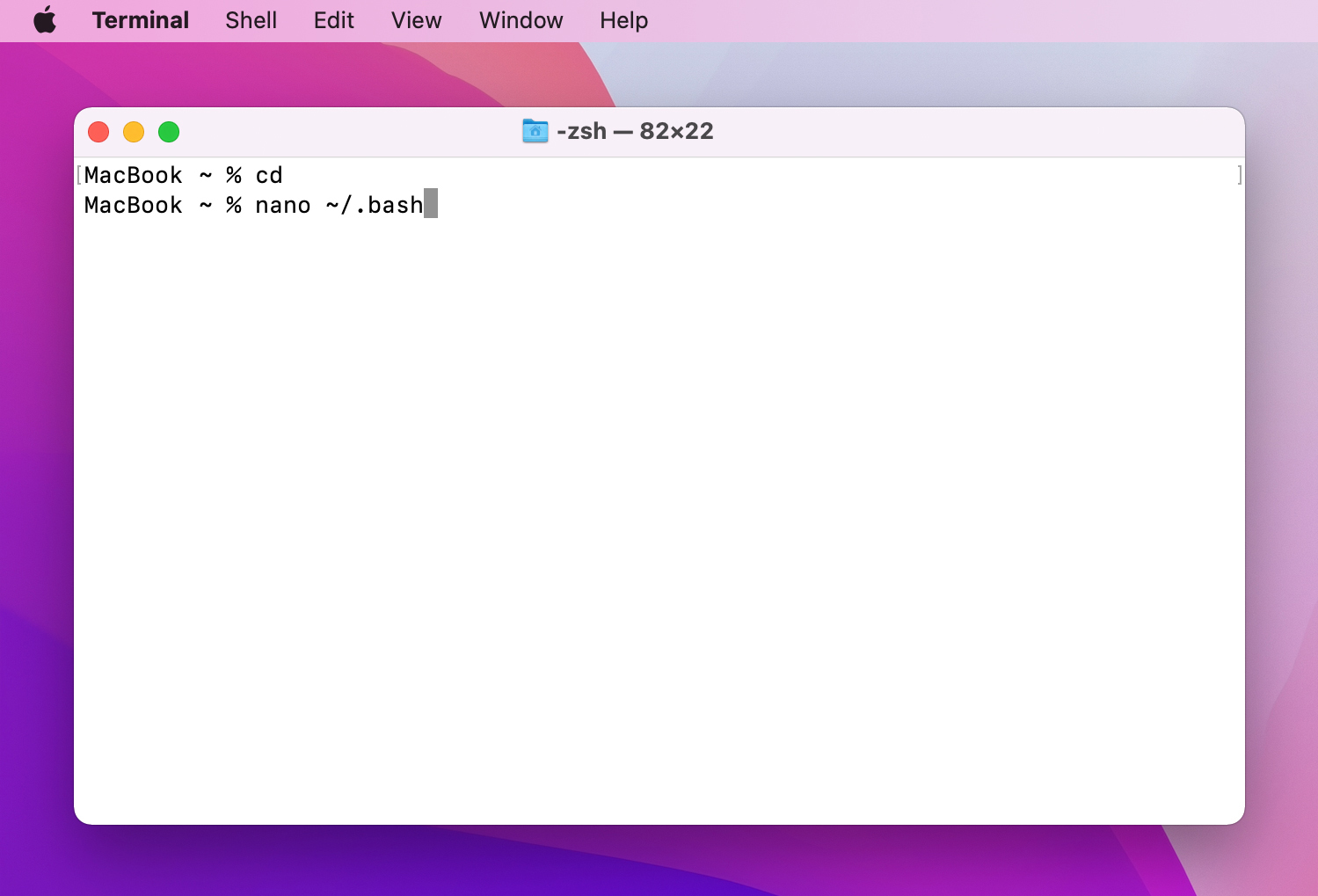
Task: Click the blinking block cursor
Action: (432, 204)
